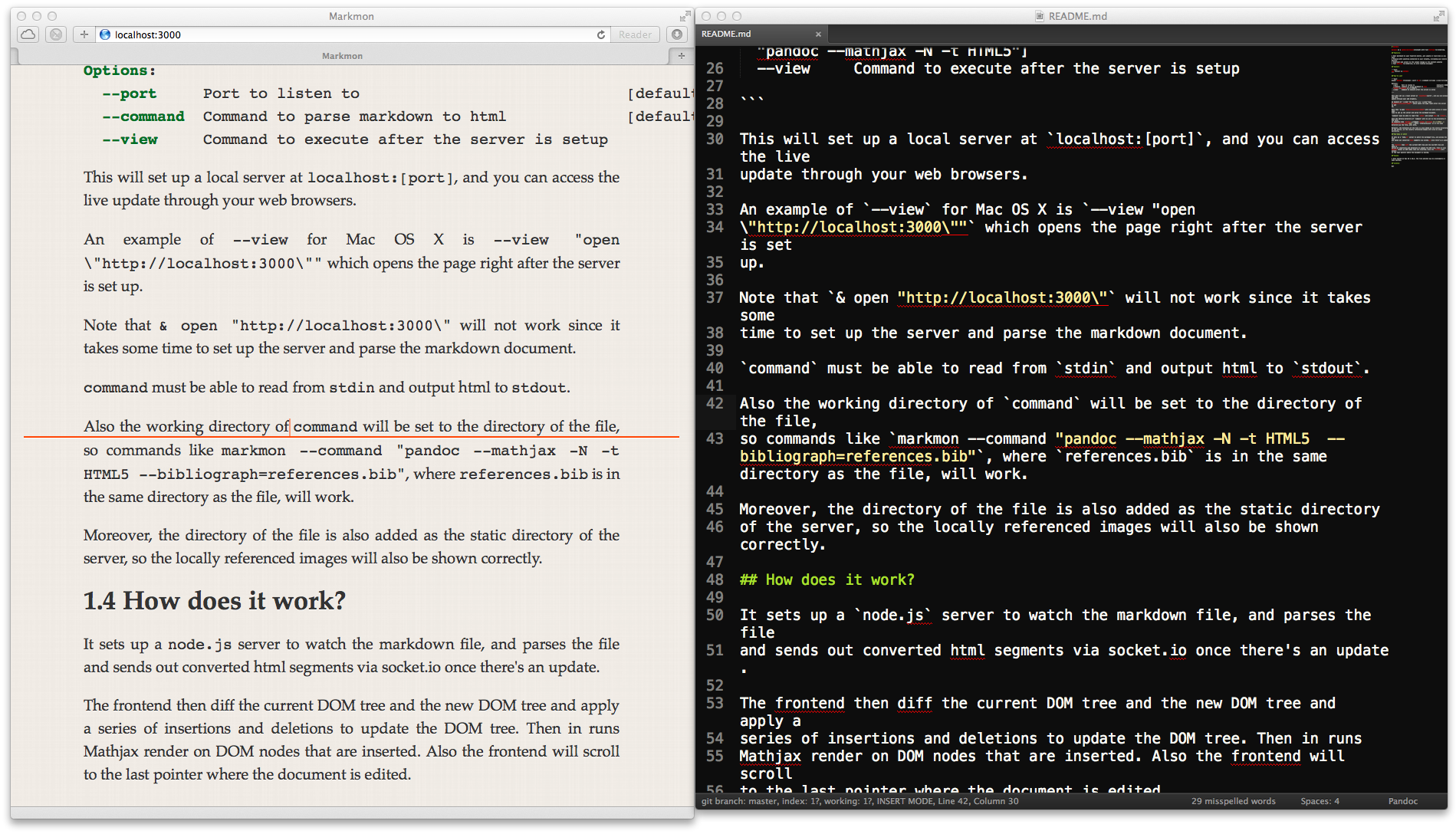Screen dimensions: 1456x834
Task: Show Safari downloads list
Action: point(677,34)
